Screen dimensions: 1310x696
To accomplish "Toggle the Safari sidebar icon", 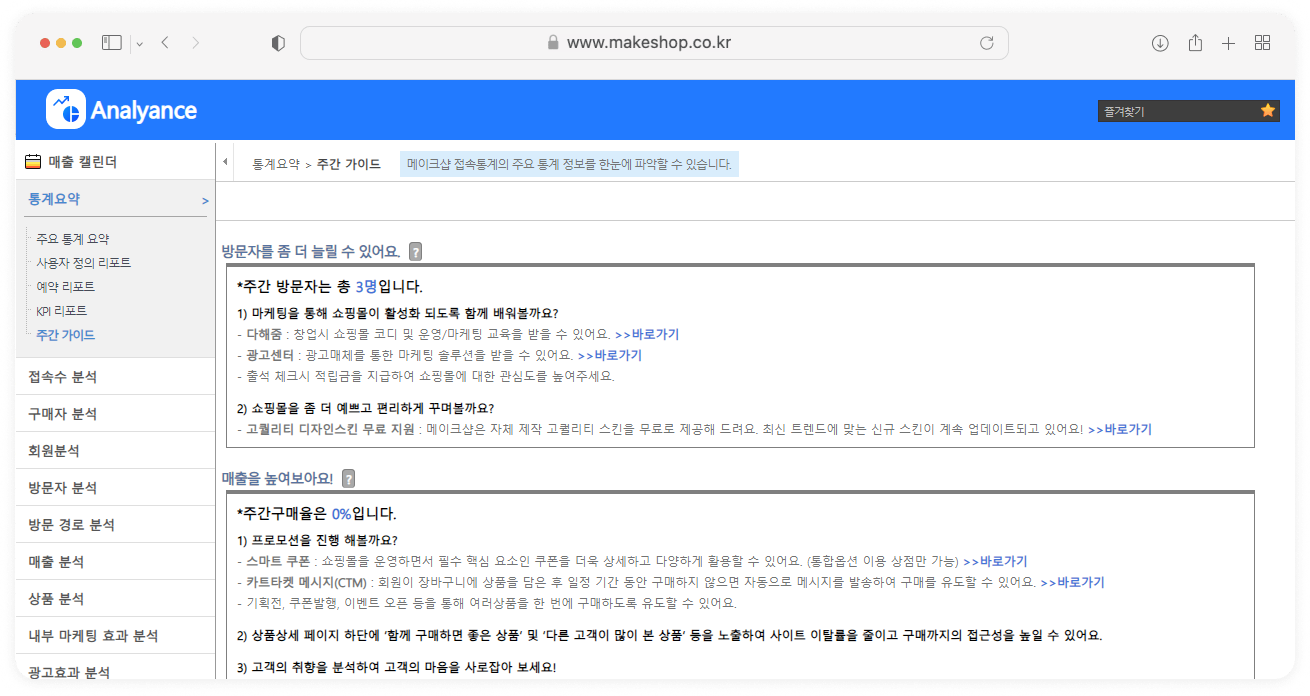I will pos(111,43).
